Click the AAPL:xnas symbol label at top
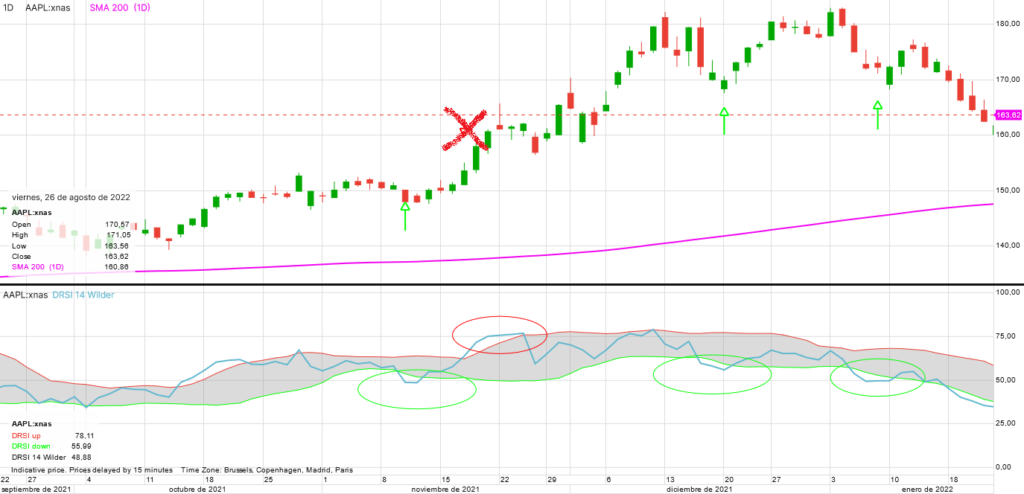Screen dimensions: 1024x494 click(45, 8)
